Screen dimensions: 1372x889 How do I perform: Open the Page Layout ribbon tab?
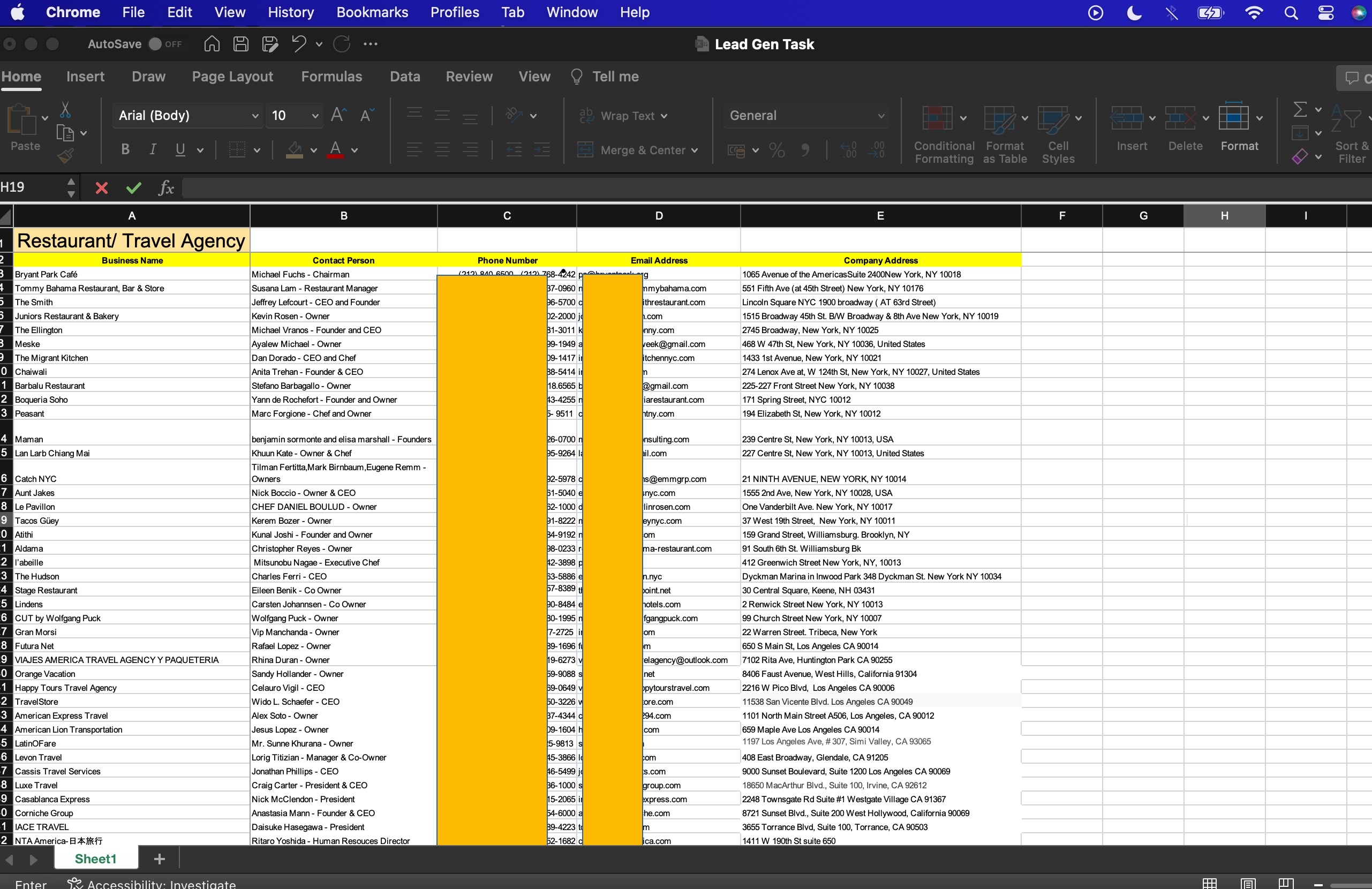pyautogui.click(x=232, y=77)
